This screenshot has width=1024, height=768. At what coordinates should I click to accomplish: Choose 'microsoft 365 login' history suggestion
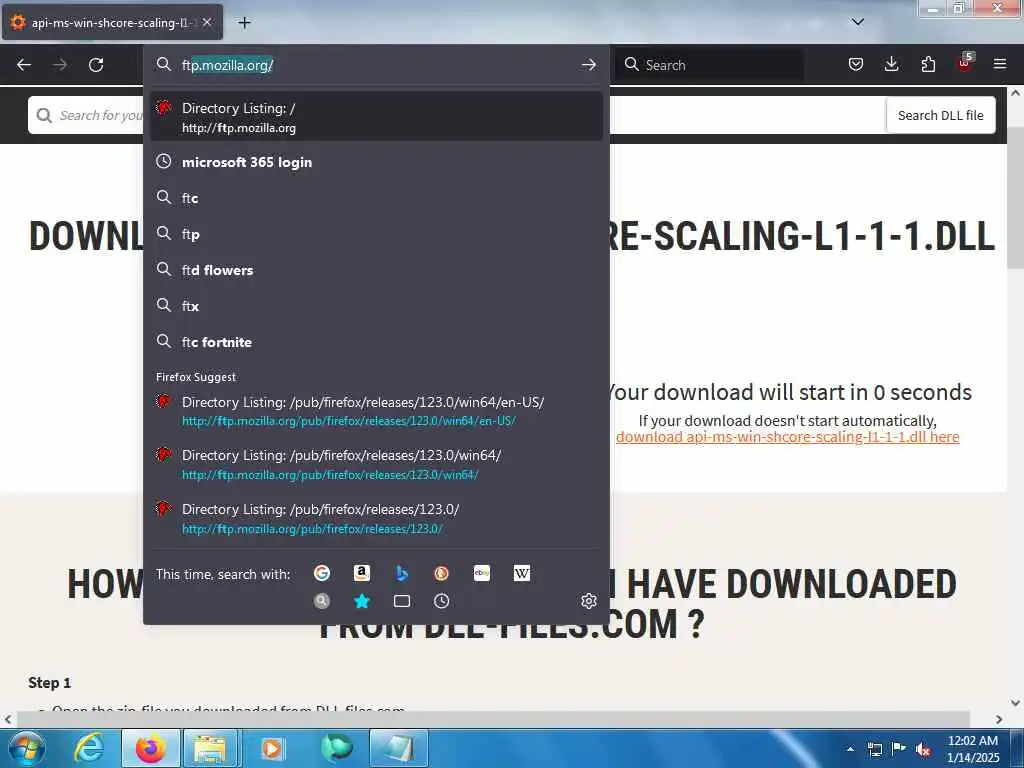coord(377,162)
